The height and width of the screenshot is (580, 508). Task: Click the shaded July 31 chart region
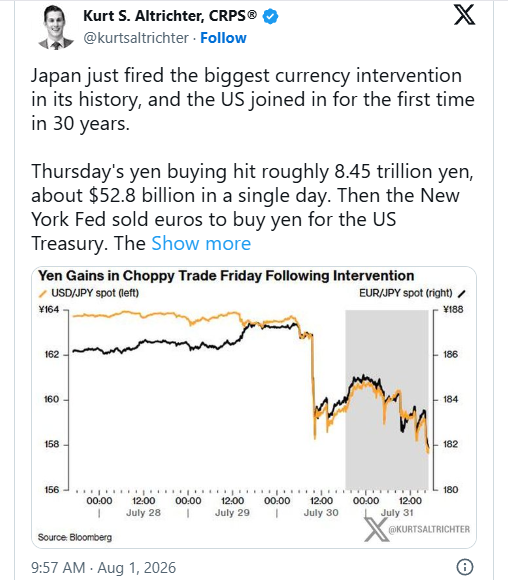click(387, 399)
